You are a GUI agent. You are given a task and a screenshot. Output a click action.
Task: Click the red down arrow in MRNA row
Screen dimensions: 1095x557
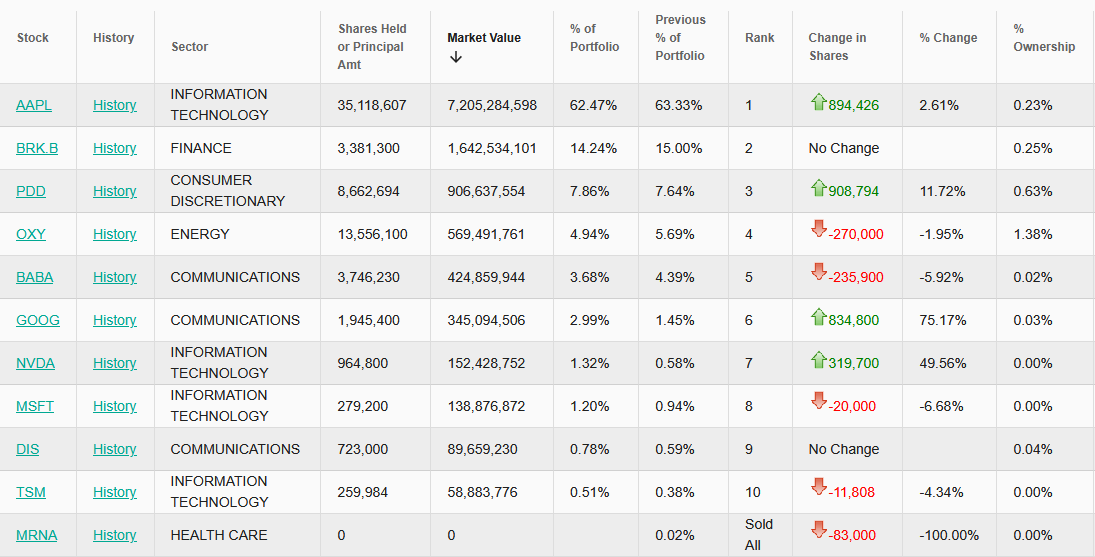pos(818,531)
